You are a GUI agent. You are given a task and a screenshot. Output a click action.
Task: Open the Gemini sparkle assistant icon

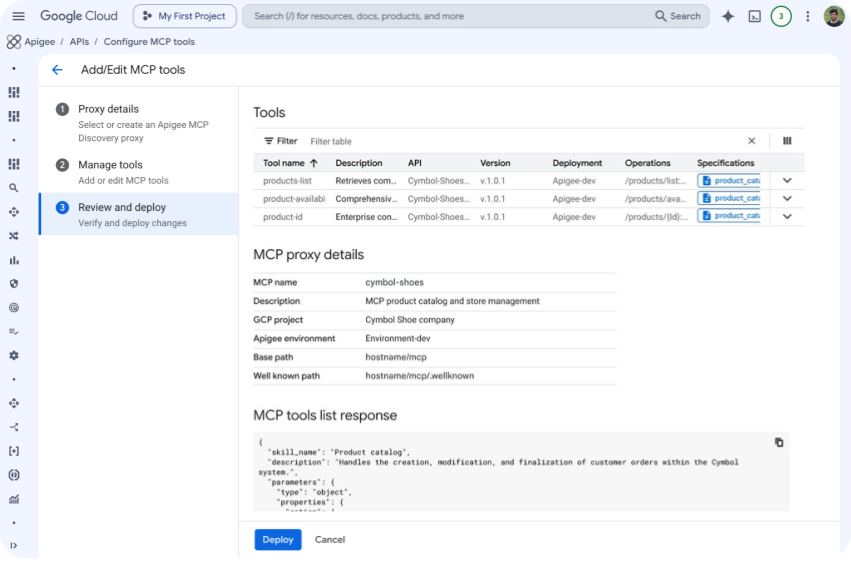pyautogui.click(x=728, y=16)
